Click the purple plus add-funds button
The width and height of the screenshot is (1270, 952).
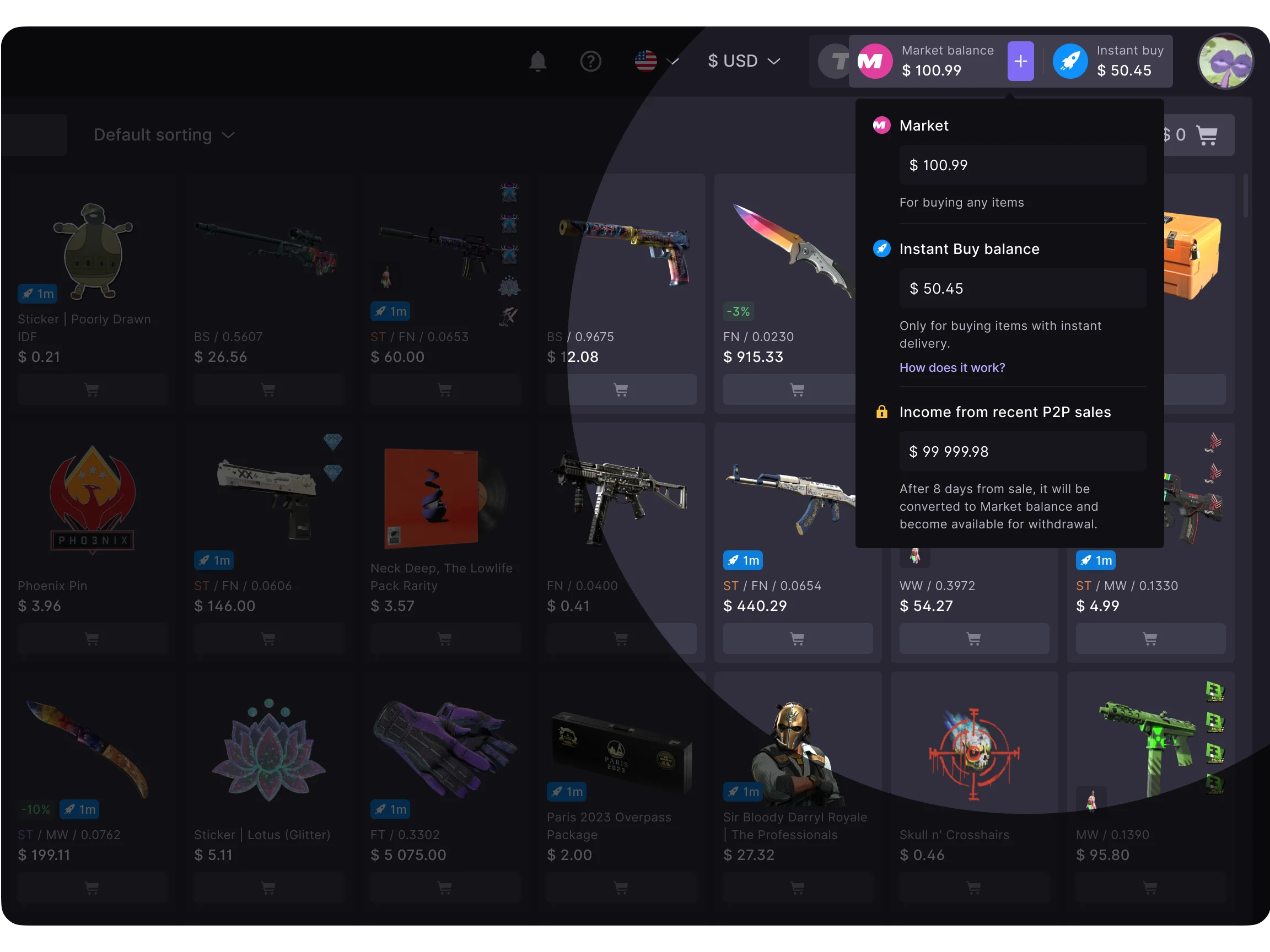point(1020,61)
